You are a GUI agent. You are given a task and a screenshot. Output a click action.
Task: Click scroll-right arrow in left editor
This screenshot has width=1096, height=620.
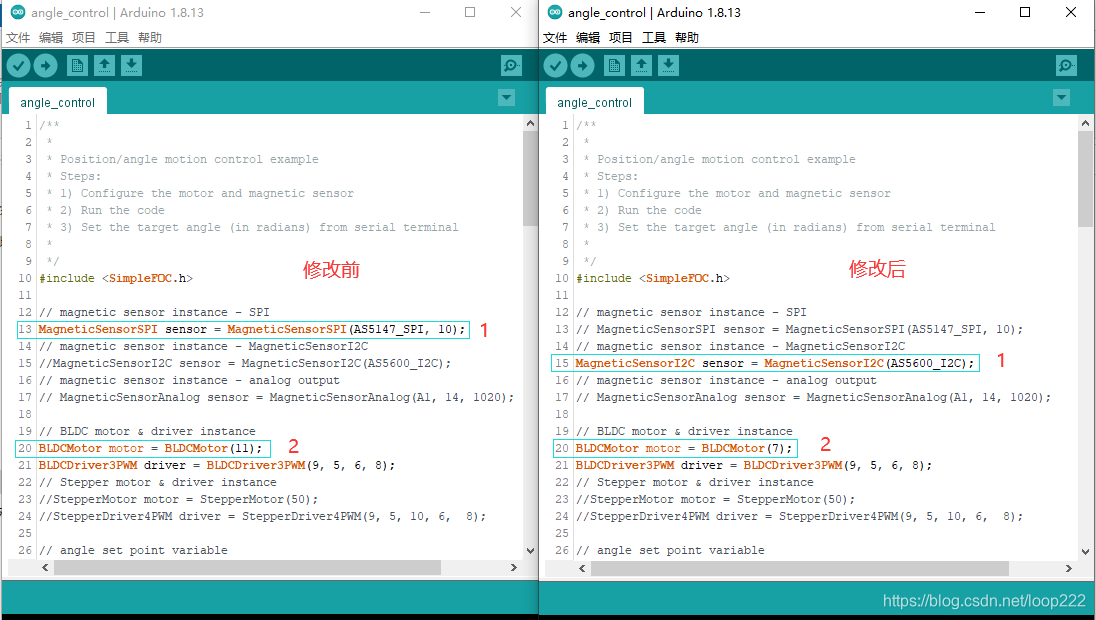click(514, 568)
